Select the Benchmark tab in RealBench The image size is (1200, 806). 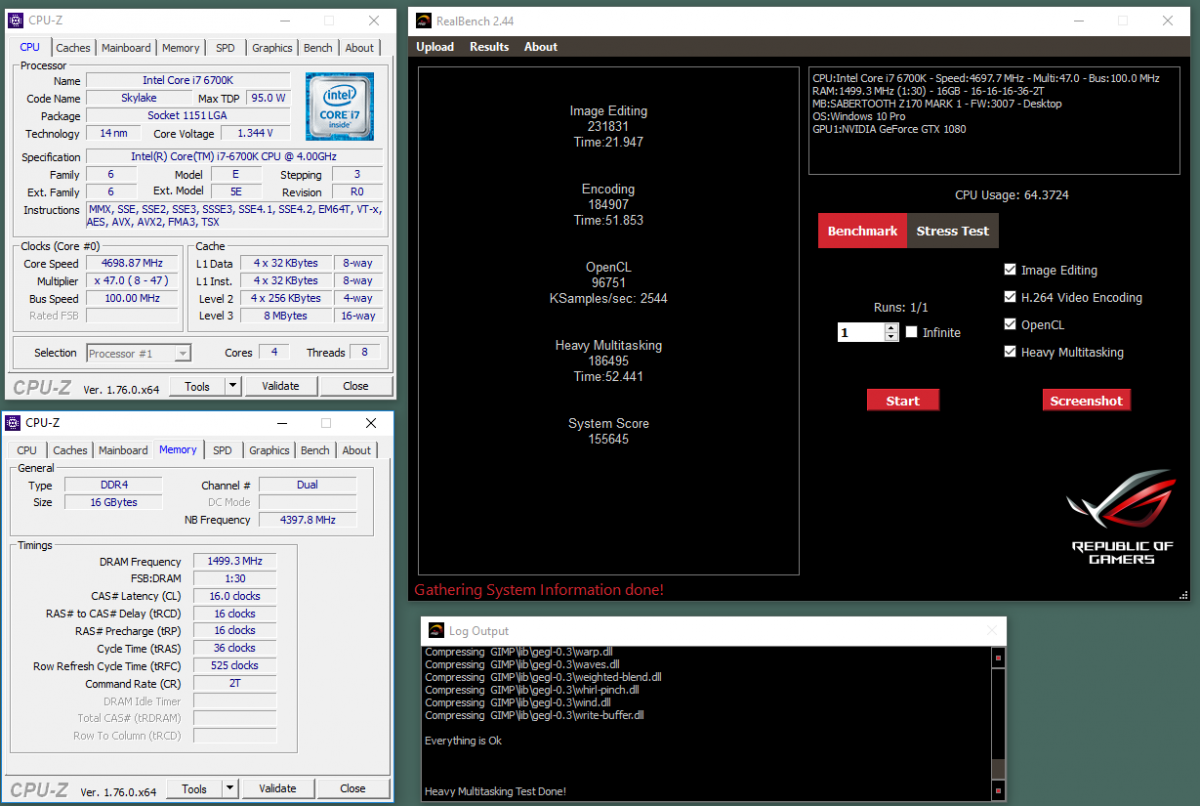point(862,231)
